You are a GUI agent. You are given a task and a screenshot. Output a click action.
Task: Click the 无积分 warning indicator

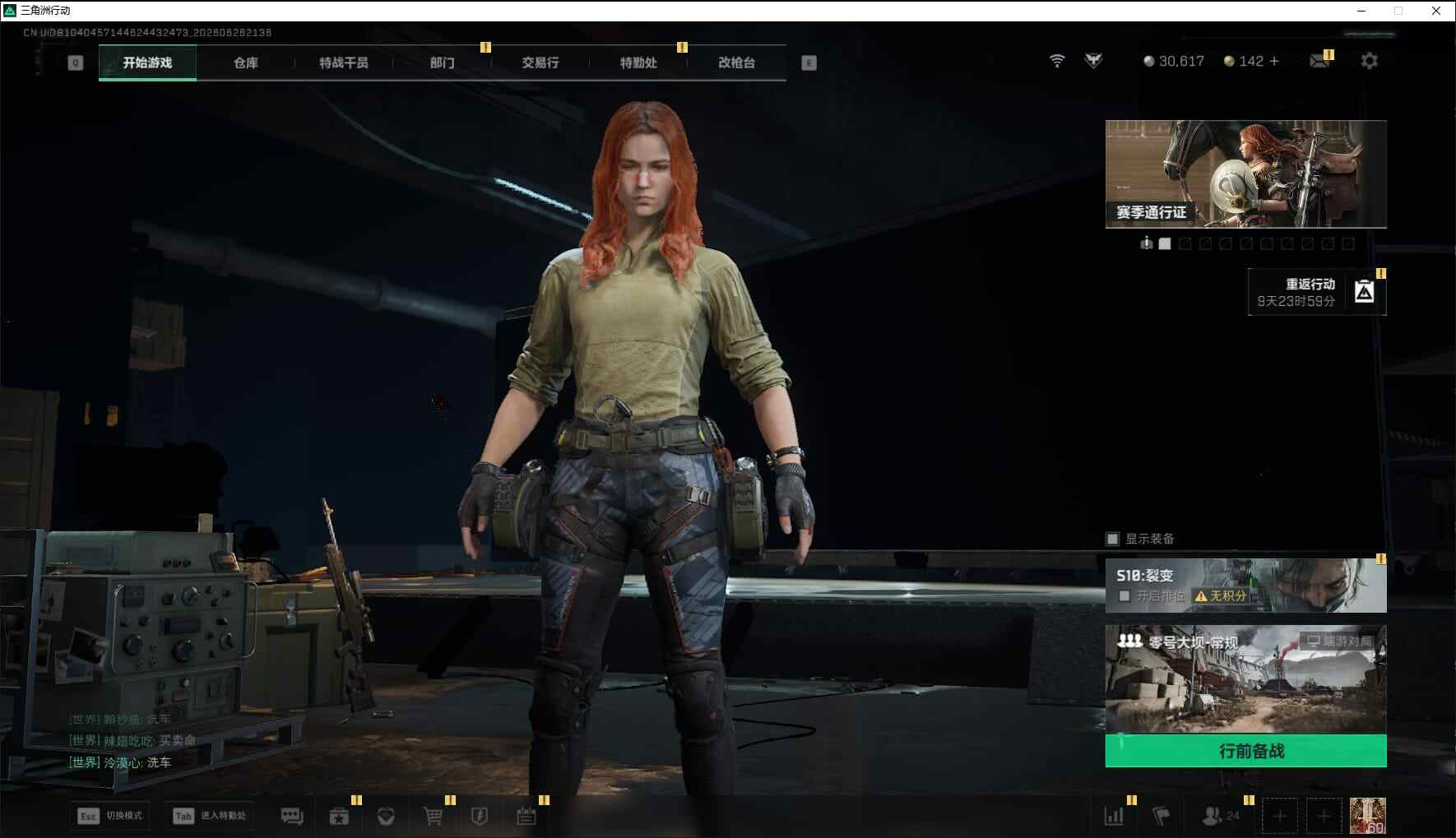(x=1221, y=595)
